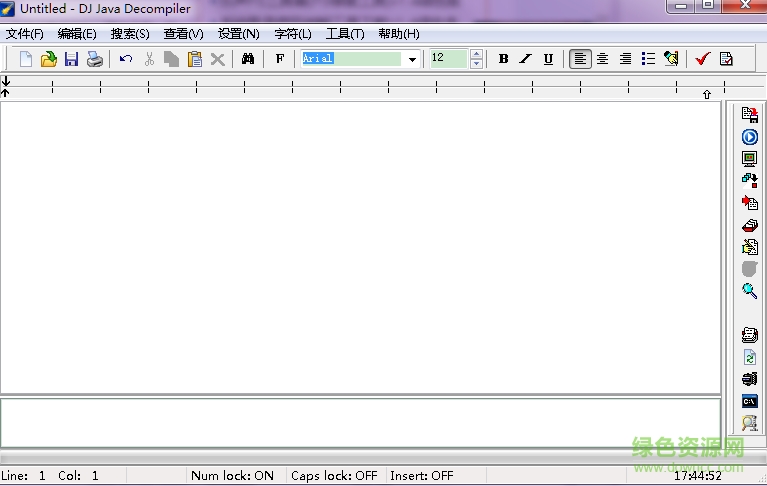Click the Line: 1 status indicator
Viewport: 767px width, 486px height.
click(x=23, y=476)
